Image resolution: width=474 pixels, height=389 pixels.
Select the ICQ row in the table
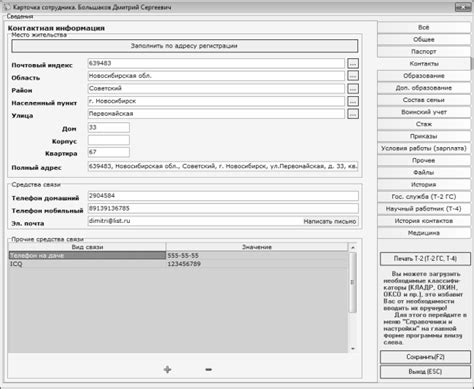(178, 264)
